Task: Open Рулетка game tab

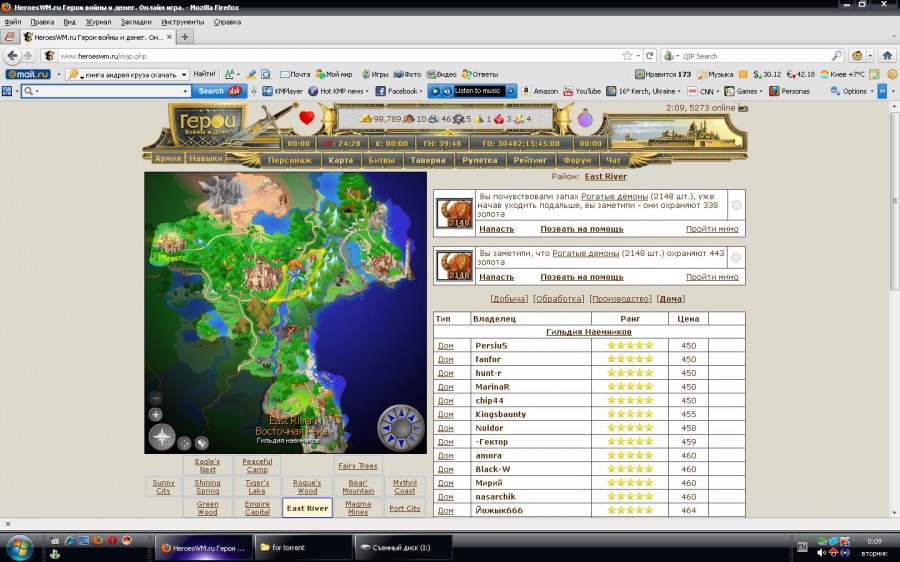Action: tap(479, 160)
